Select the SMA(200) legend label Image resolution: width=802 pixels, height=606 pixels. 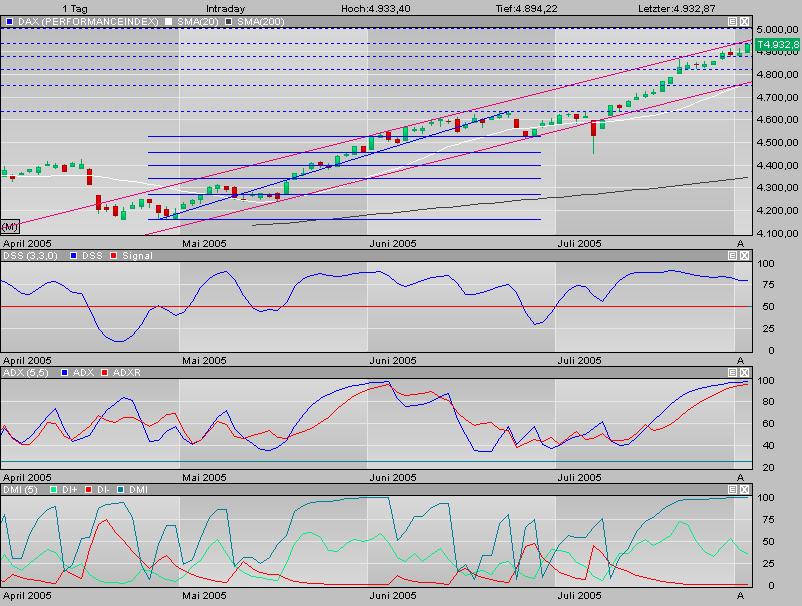(x=261, y=22)
